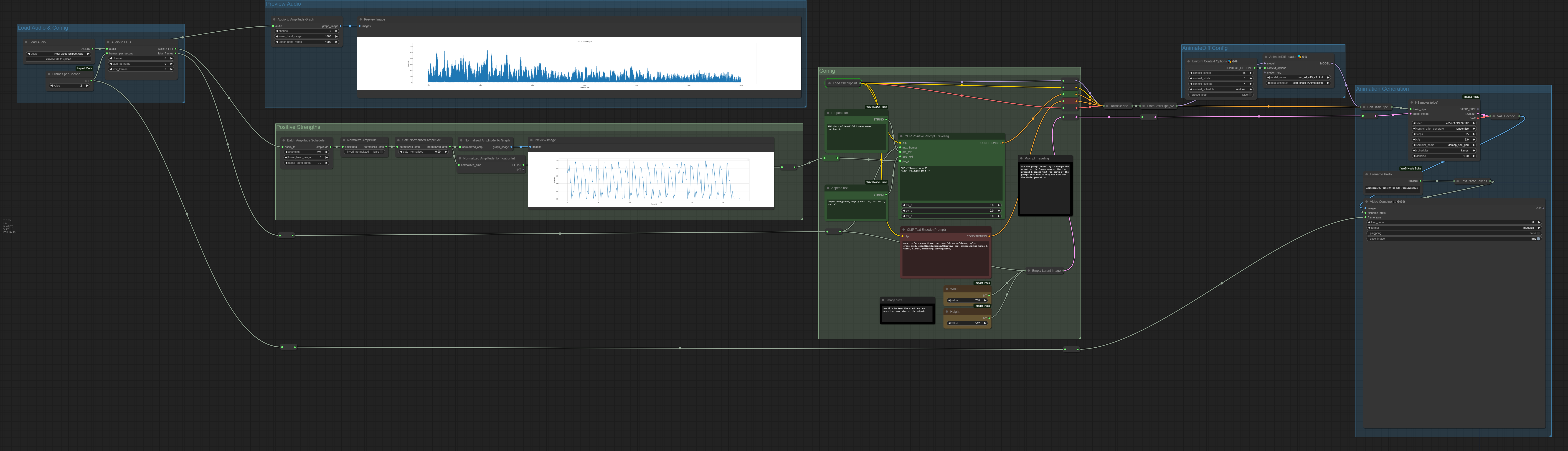Image resolution: width=1568 pixels, height=451 pixels.
Task: Click the steps value in KSampler
Action: pos(1444,134)
